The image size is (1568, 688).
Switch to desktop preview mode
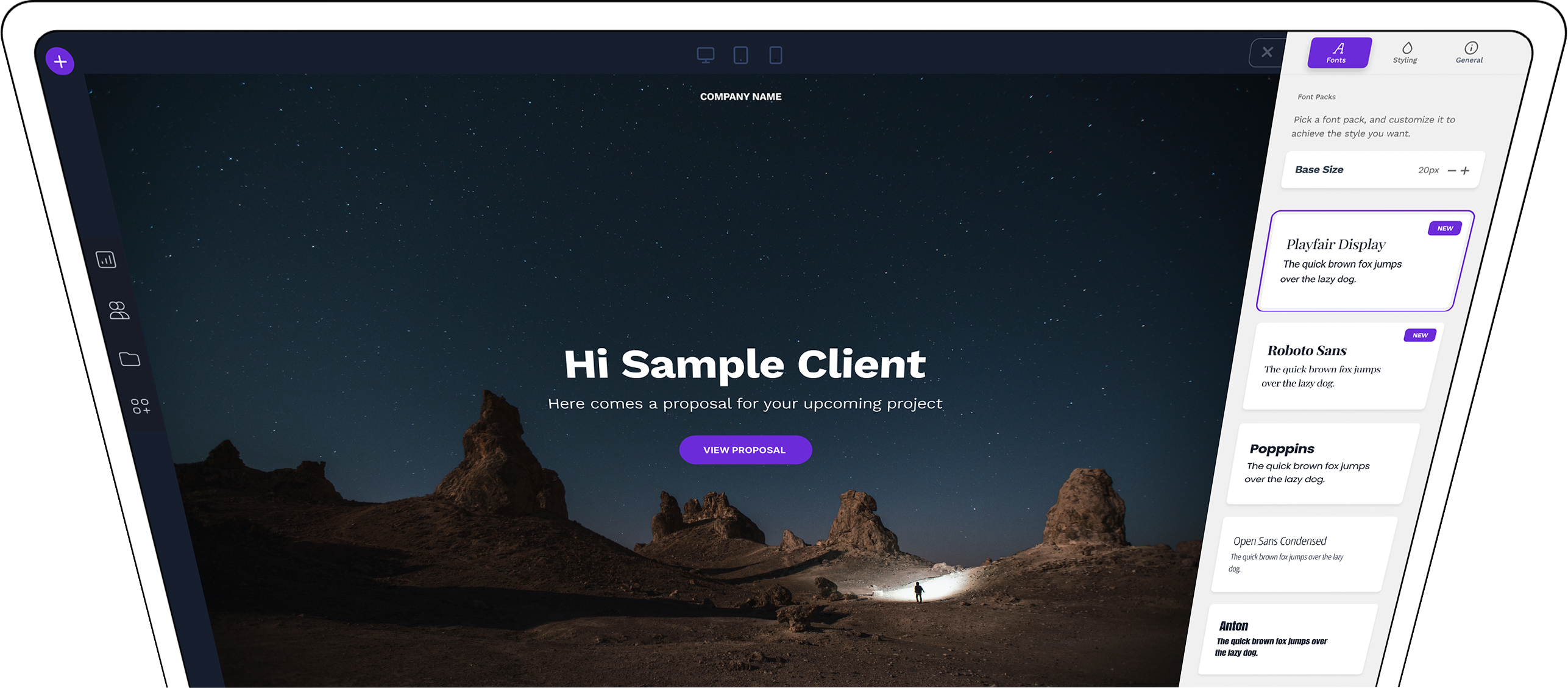click(707, 55)
